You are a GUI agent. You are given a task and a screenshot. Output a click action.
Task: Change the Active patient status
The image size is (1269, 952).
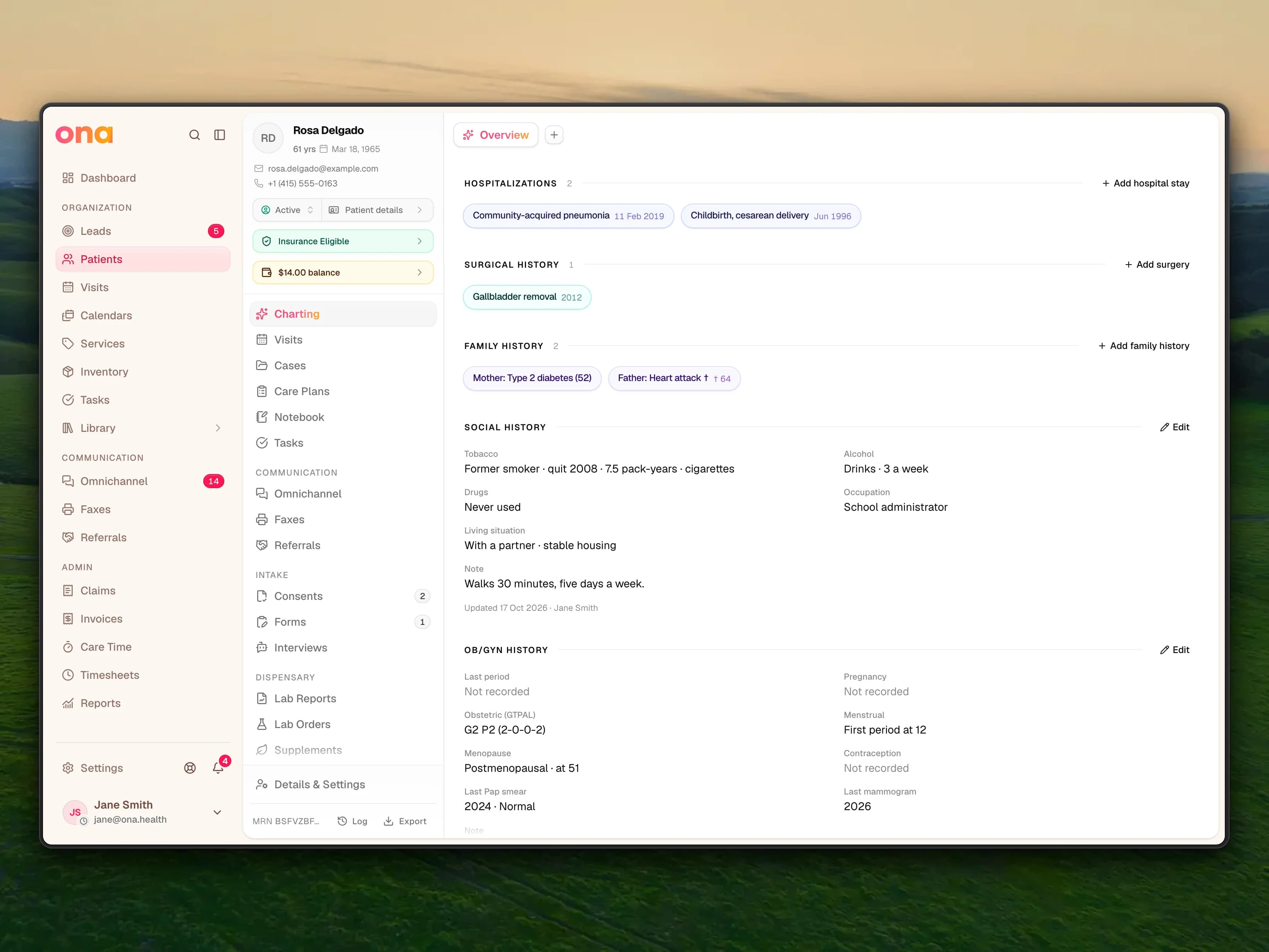tap(287, 210)
